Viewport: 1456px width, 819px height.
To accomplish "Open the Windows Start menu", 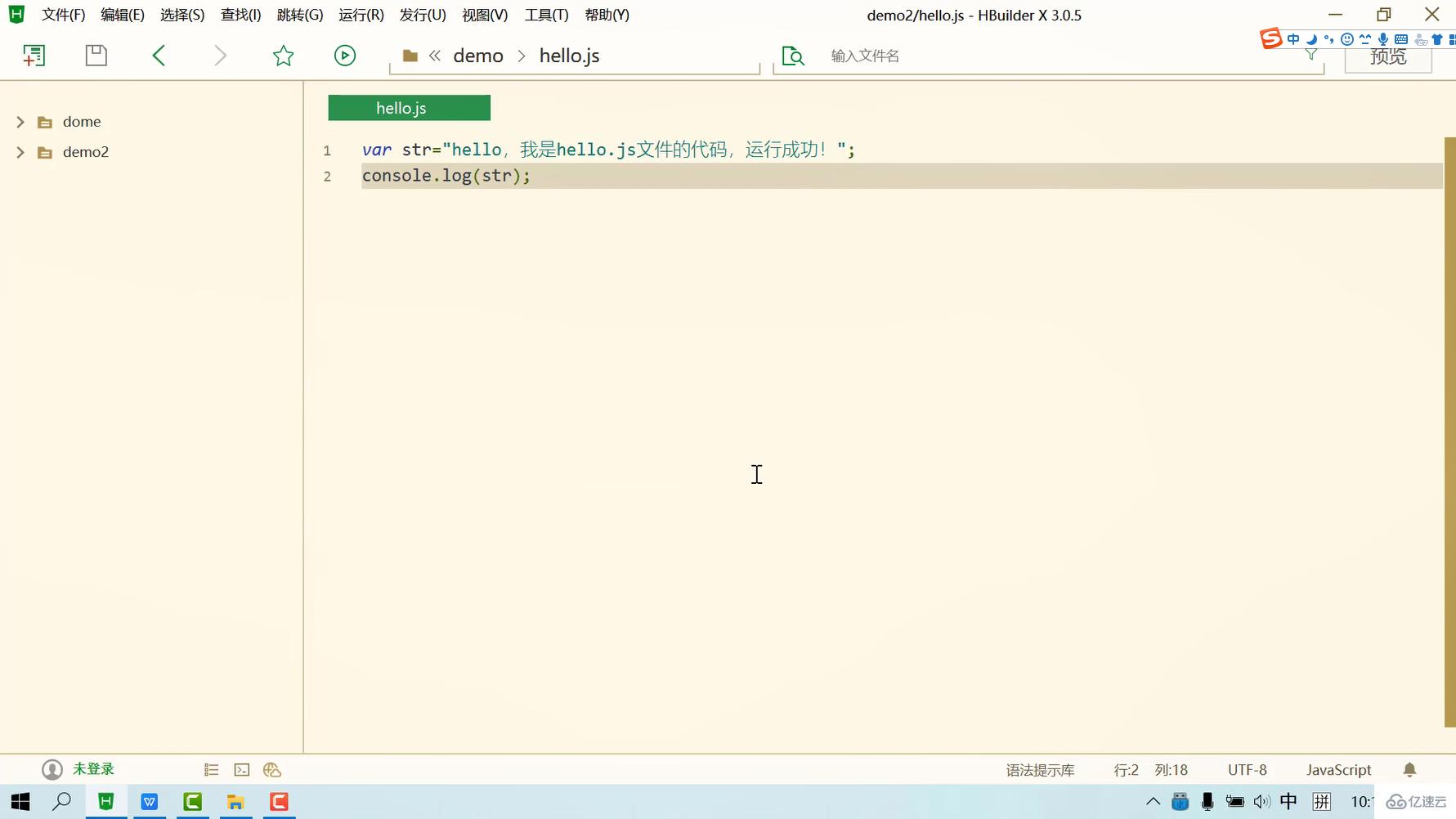I will [x=20, y=802].
